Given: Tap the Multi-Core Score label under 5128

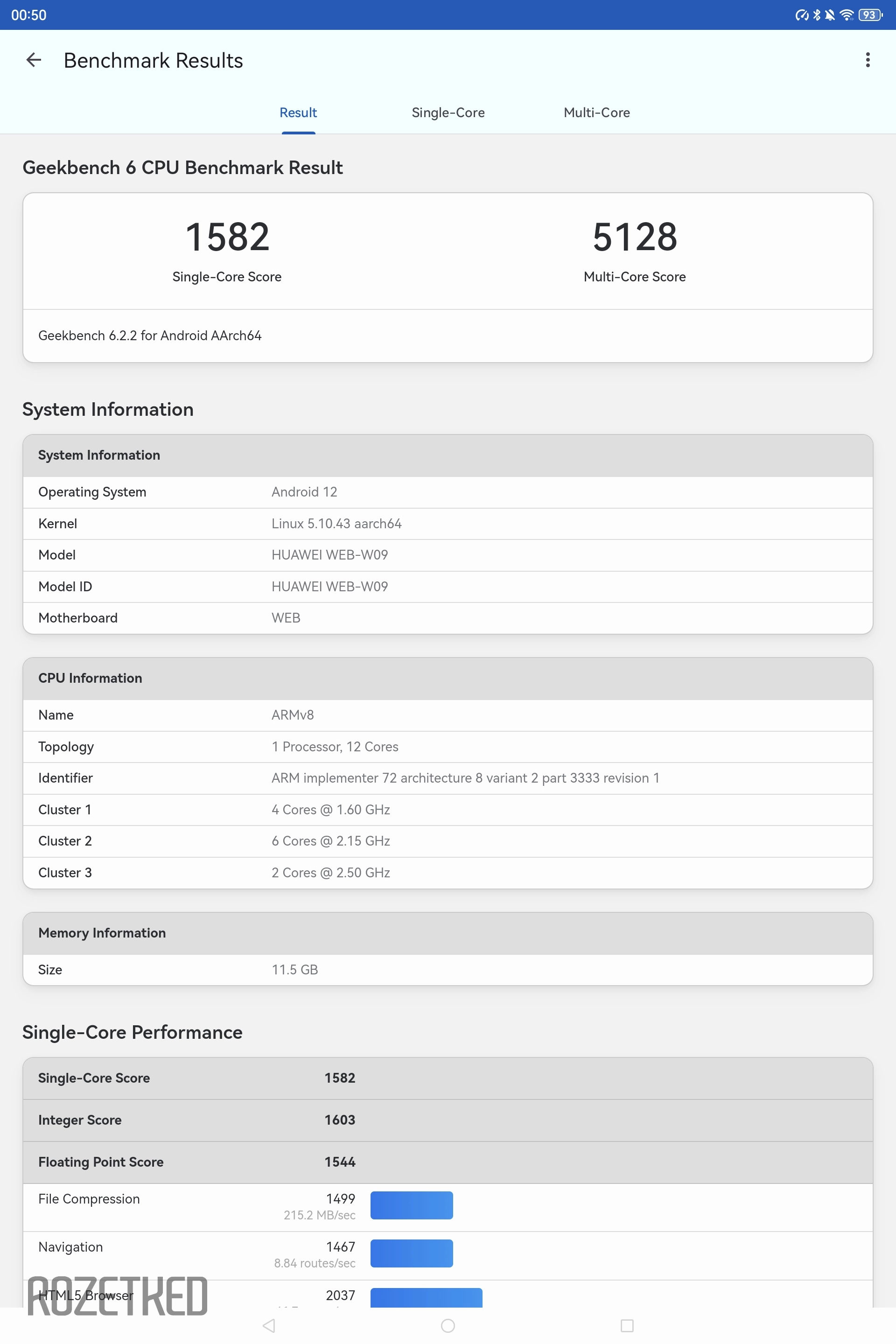Looking at the screenshot, I should click(635, 277).
